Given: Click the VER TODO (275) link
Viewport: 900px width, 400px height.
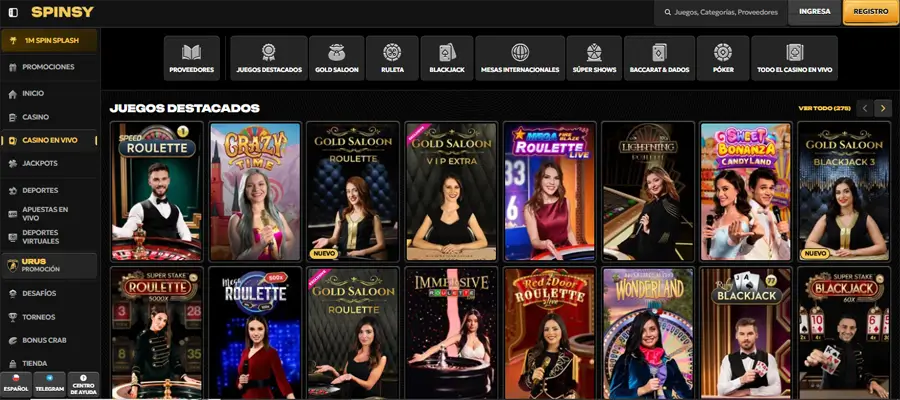Looking at the screenshot, I should [824, 108].
